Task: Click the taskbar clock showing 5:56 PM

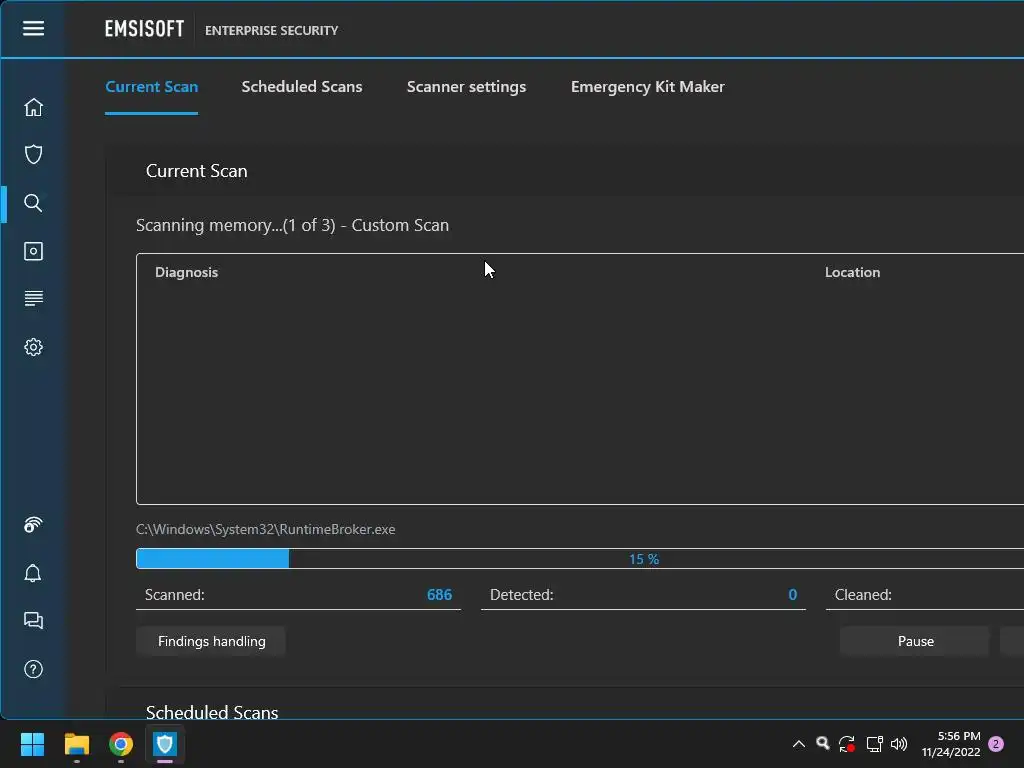Action: [951, 744]
